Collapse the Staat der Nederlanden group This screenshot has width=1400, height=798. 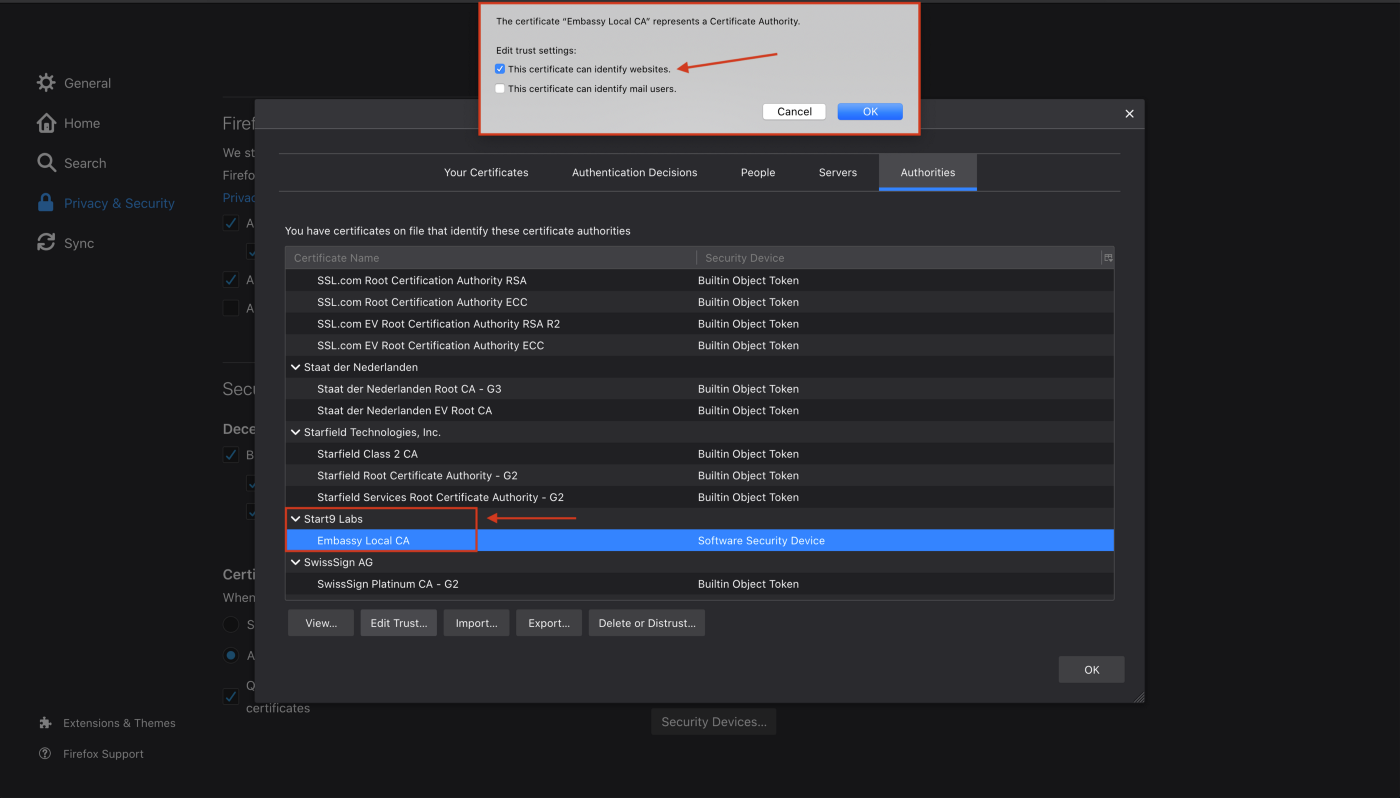[296, 367]
